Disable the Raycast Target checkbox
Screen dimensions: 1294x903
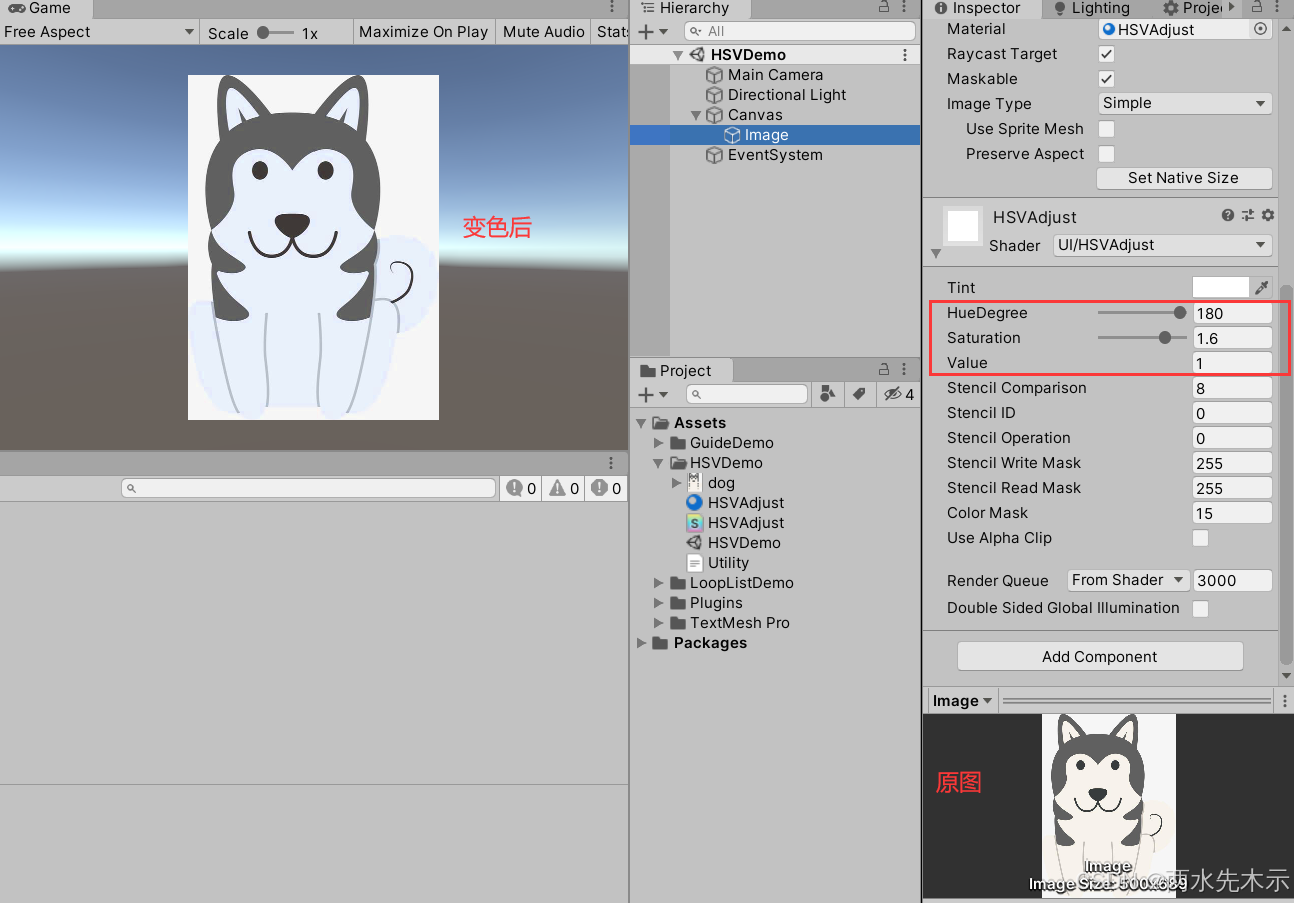click(1104, 53)
